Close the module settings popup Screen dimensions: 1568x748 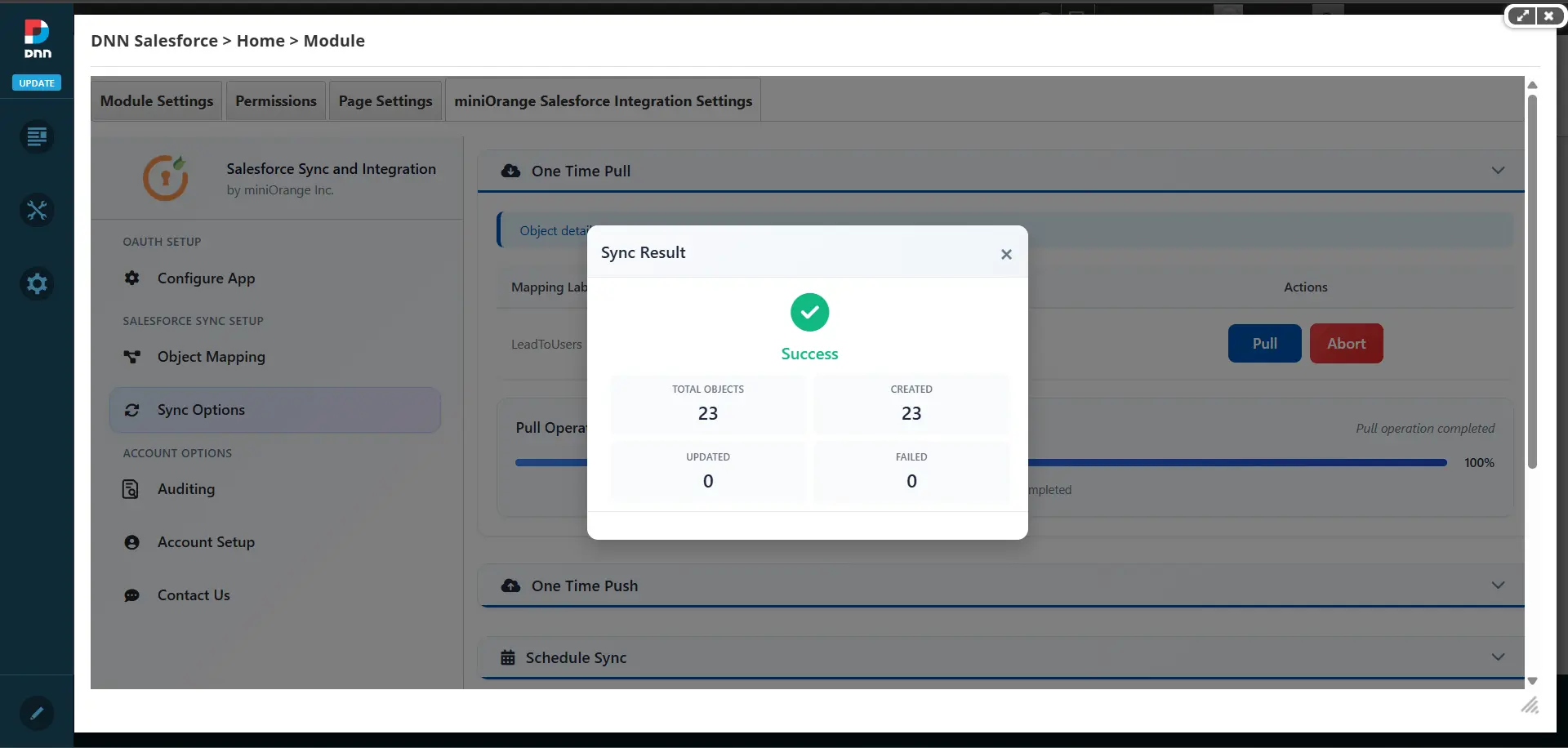[x=1548, y=16]
